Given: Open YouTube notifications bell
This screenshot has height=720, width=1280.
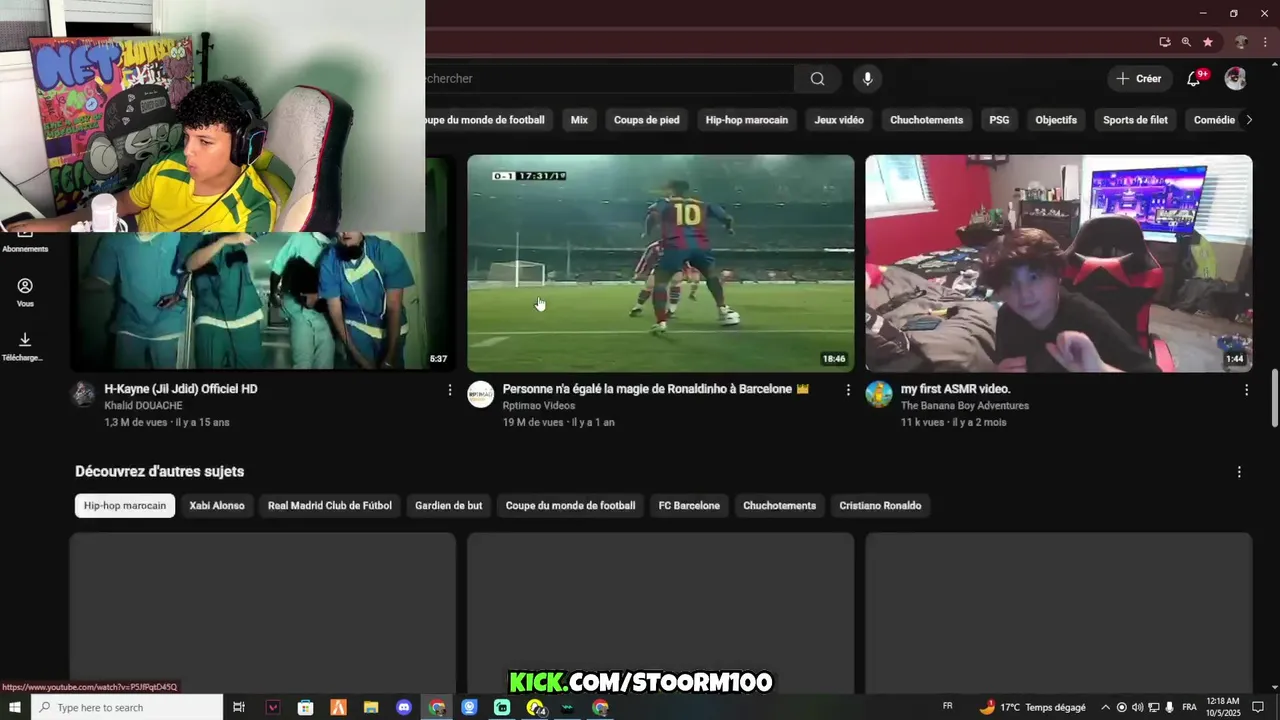Looking at the screenshot, I should coord(1193,79).
